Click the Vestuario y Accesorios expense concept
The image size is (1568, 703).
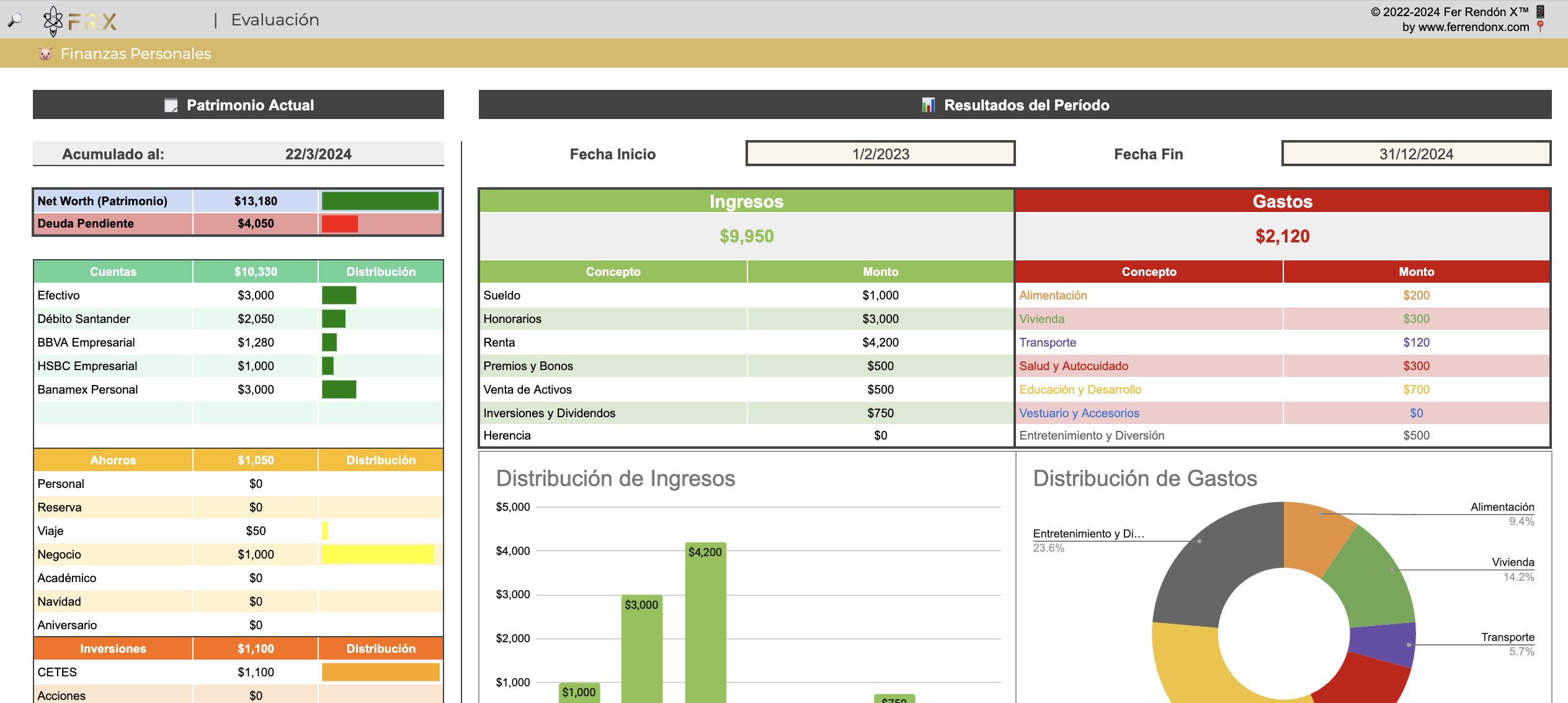[x=1079, y=413]
